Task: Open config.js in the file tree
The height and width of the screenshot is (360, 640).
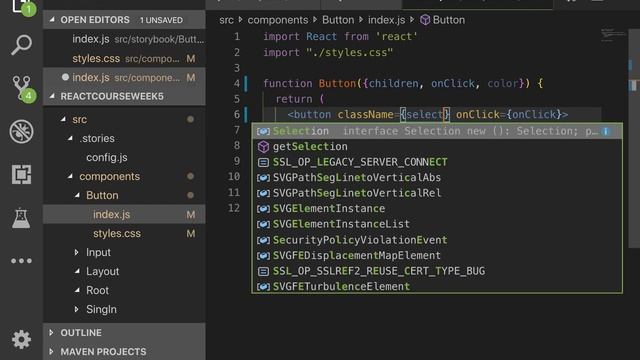Action: click(x=124, y=157)
